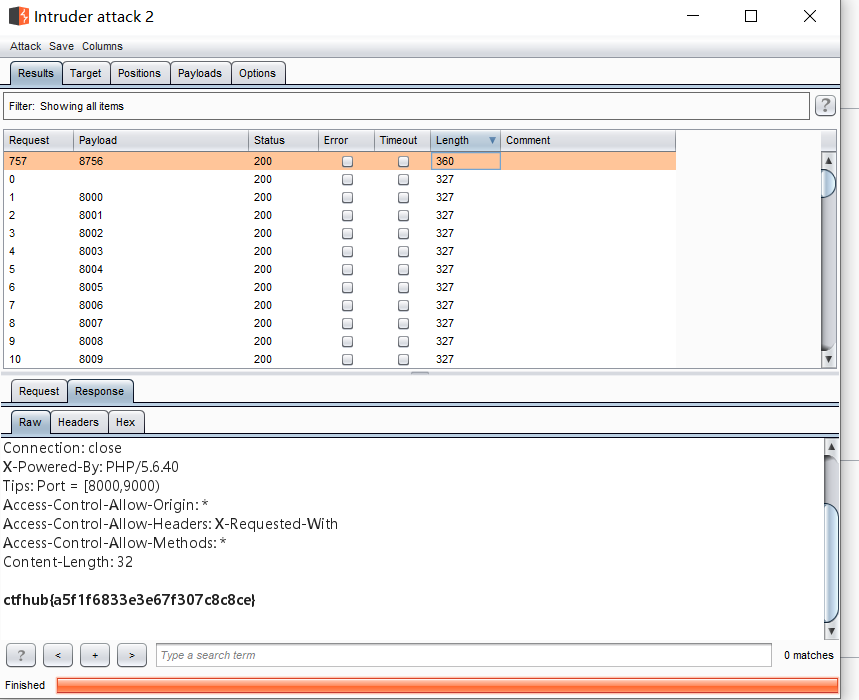The height and width of the screenshot is (700, 859).
Task: Toggle Error checkbox for payload 8000
Action: click(347, 198)
